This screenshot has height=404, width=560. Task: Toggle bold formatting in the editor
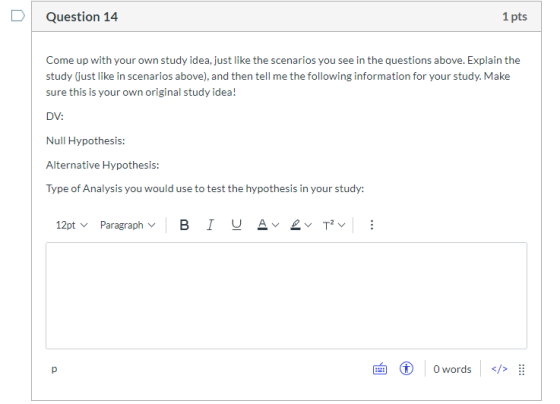click(184, 225)
